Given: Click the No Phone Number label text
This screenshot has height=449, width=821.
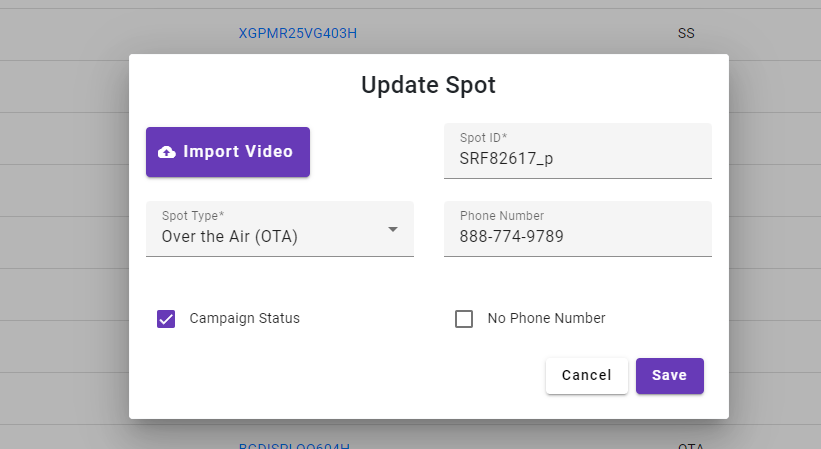Looking at the screenshot, I should point(546,318).
